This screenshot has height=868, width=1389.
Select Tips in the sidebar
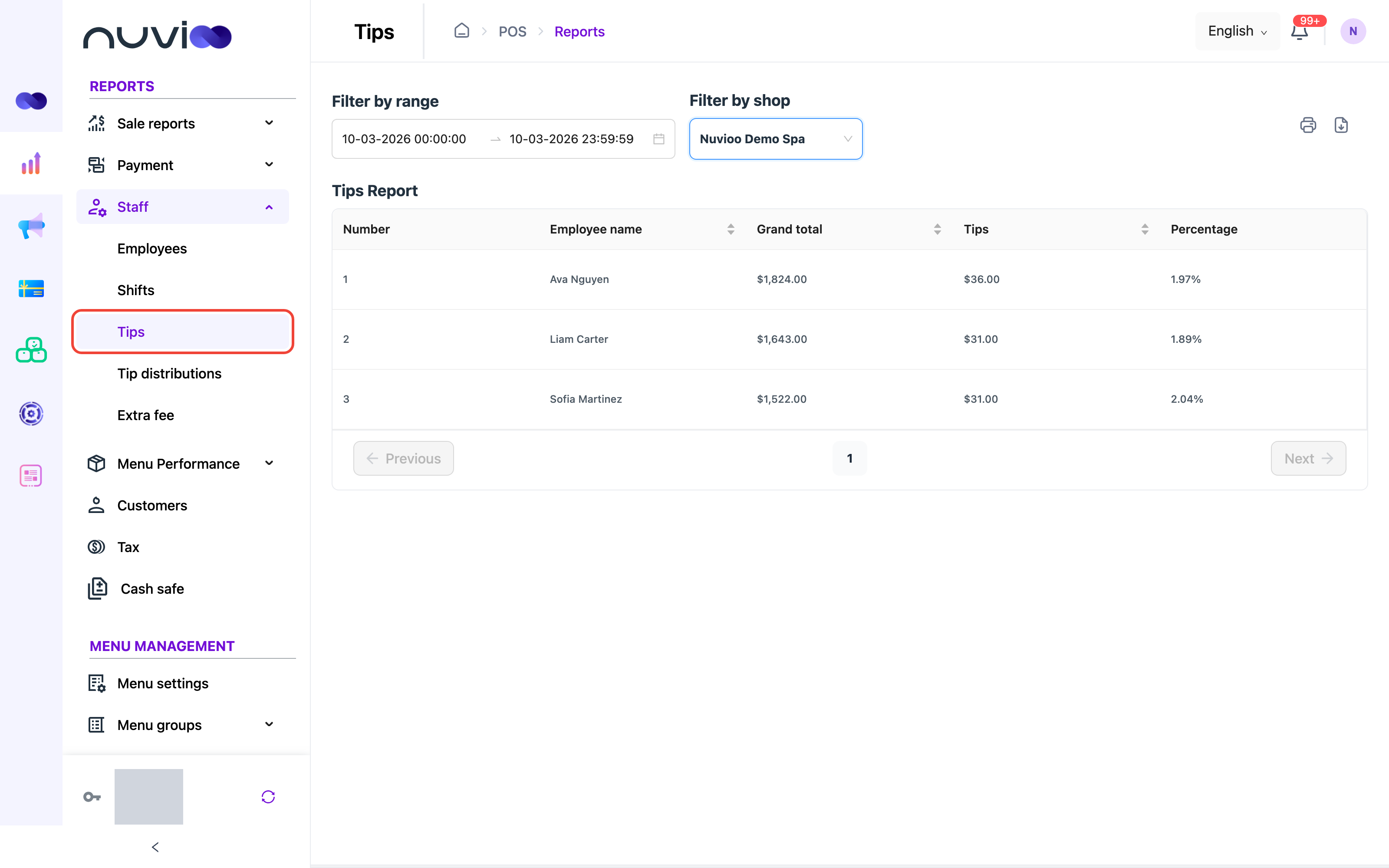coord(182,332)
